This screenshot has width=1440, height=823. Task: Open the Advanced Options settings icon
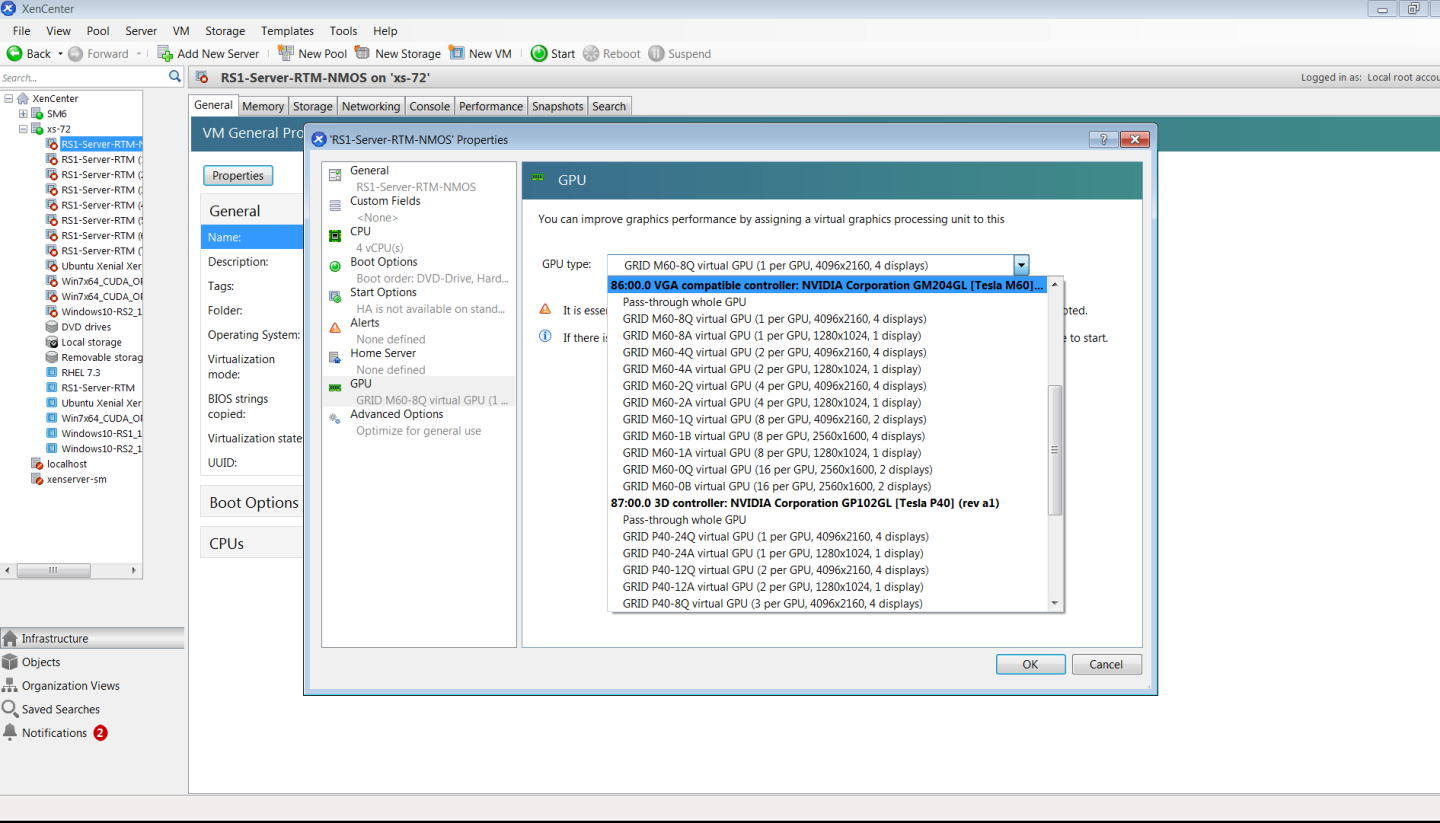click(334, 418)
